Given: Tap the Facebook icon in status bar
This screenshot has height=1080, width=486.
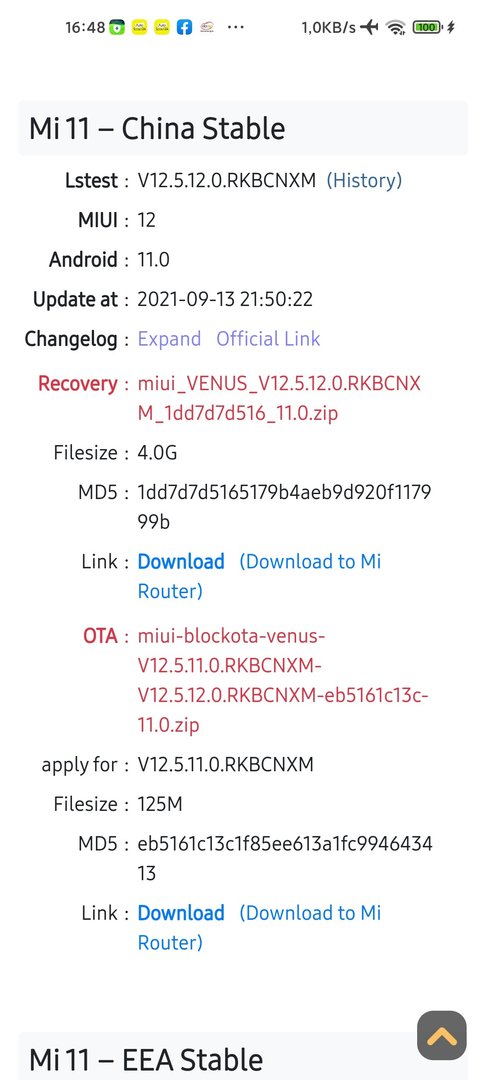Looking at the screenshot, I should point(184,28).
